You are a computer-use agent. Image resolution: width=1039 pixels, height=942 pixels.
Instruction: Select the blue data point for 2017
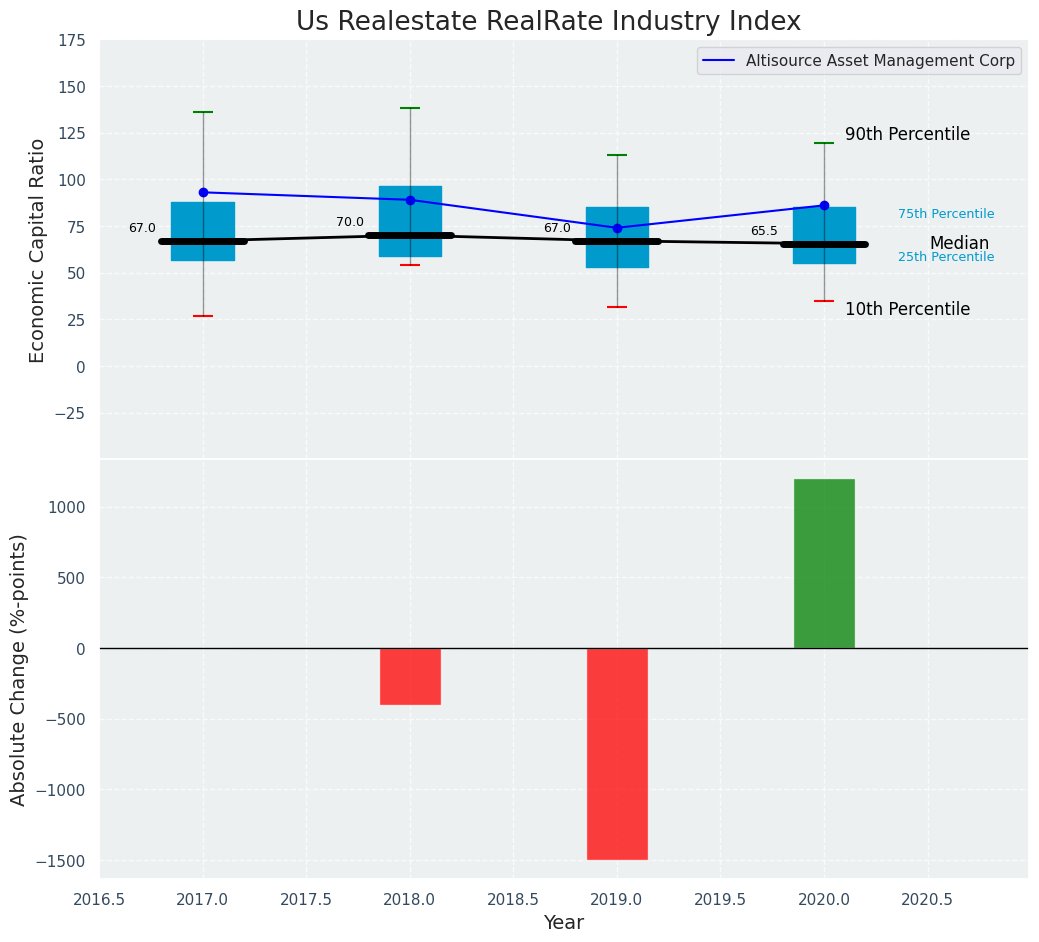point(203,192)
